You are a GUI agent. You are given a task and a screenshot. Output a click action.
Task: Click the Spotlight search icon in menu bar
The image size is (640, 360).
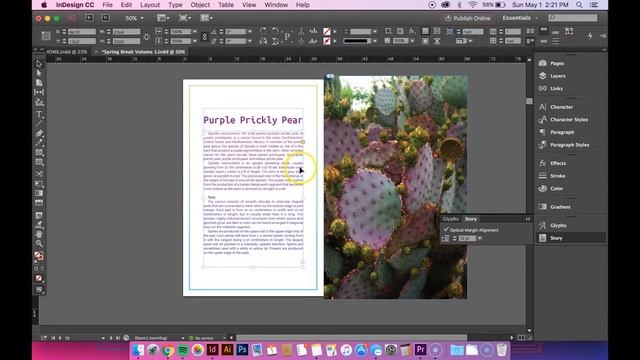(x=579, y=5)
